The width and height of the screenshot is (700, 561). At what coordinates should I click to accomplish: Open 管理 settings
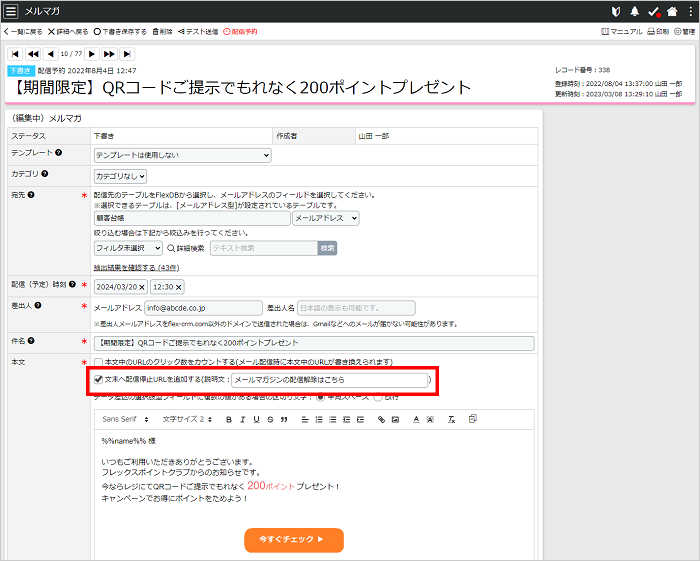coord(684,32)
